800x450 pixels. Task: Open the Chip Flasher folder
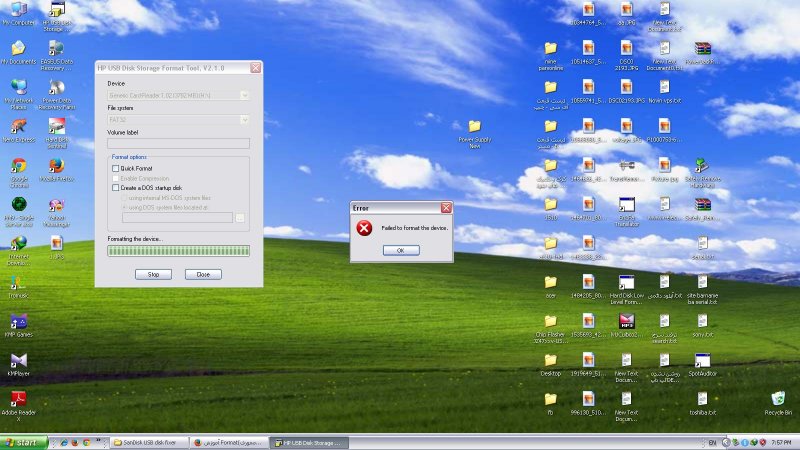(x=551, y=329)
